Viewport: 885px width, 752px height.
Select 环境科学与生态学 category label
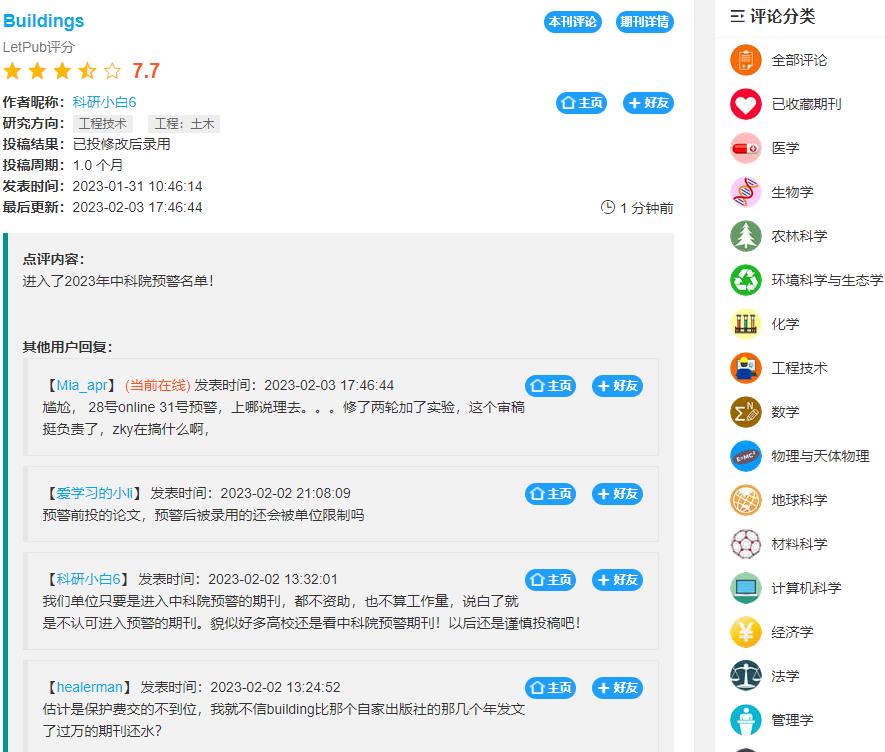pyautogui.click(x=827, y=281)
